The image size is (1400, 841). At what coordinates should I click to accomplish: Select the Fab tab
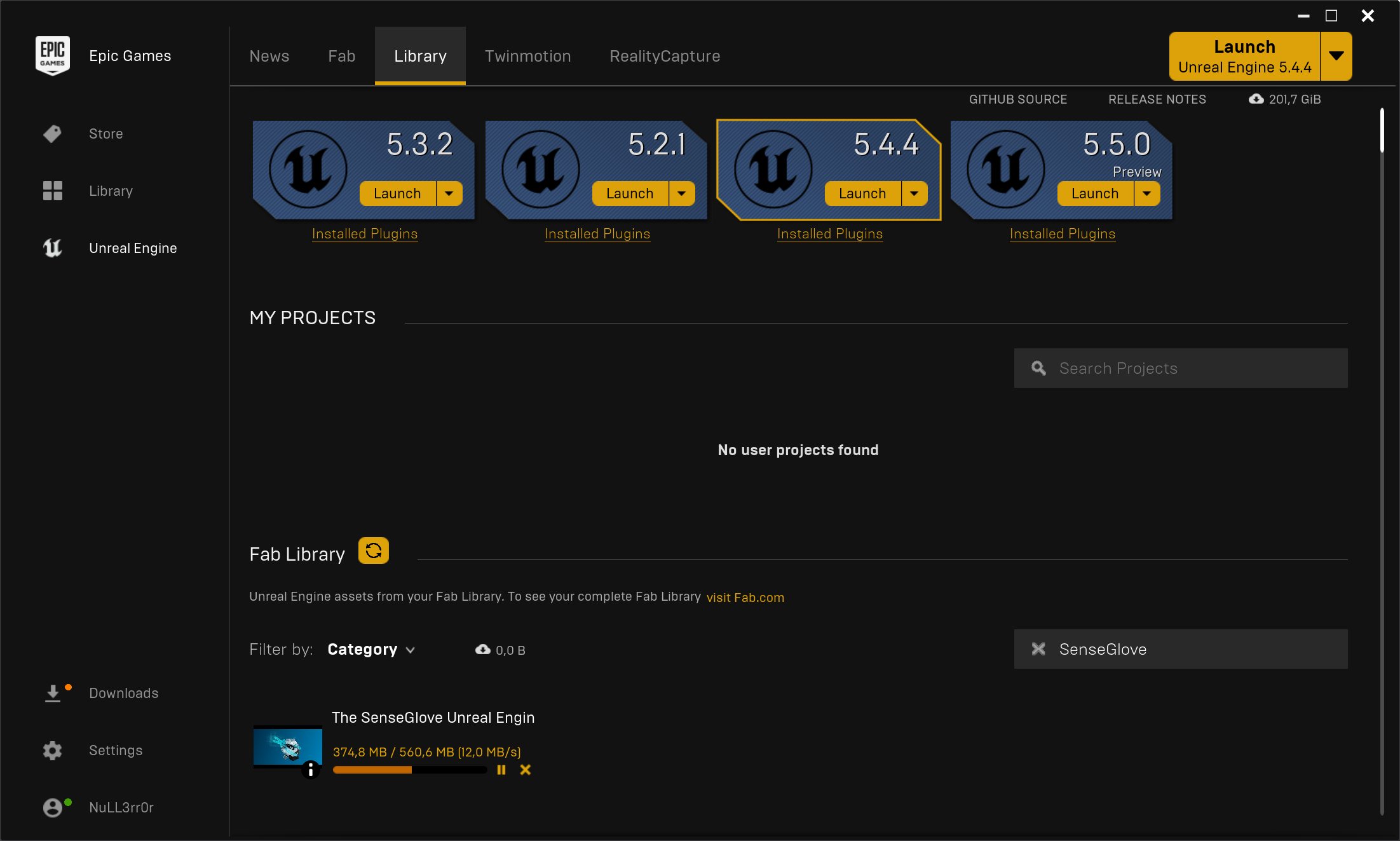pyautogui.click(x=342, y=56)
